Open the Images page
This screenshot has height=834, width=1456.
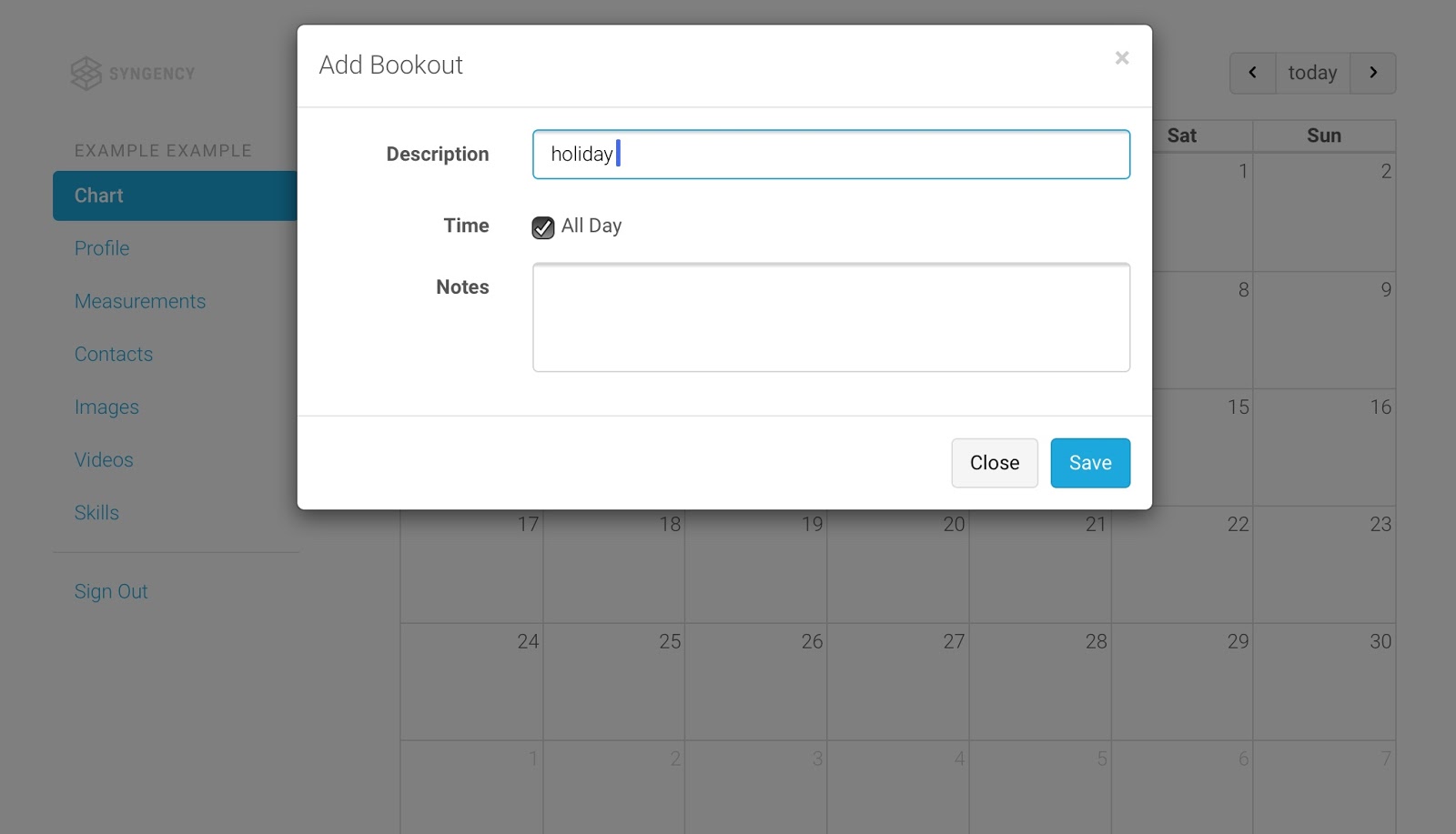(106, 407)
